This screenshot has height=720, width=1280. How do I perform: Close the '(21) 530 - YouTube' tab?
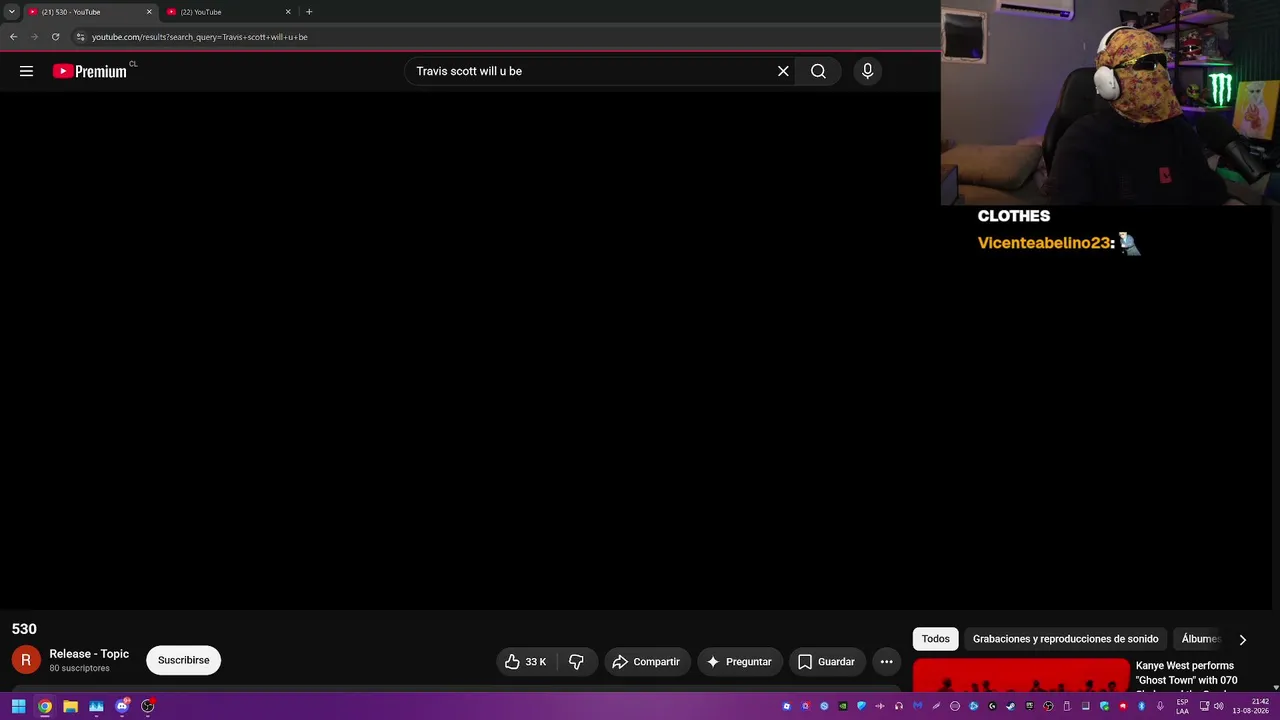click(149, 12)
